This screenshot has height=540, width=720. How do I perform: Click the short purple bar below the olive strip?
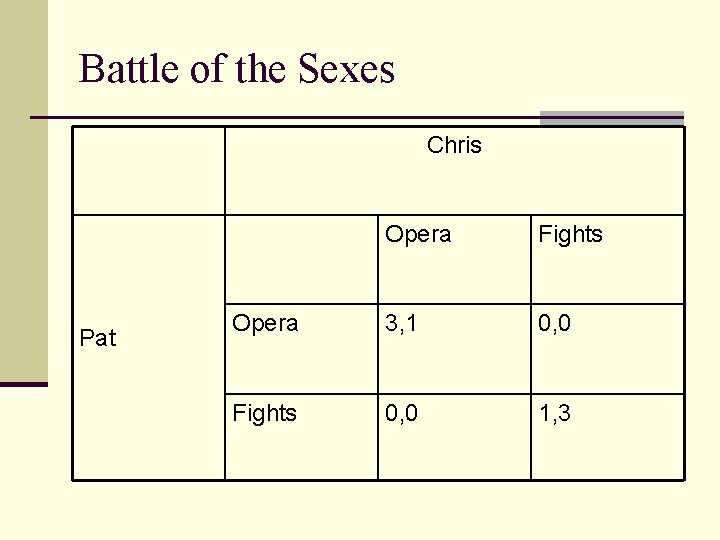click(23, 384)
